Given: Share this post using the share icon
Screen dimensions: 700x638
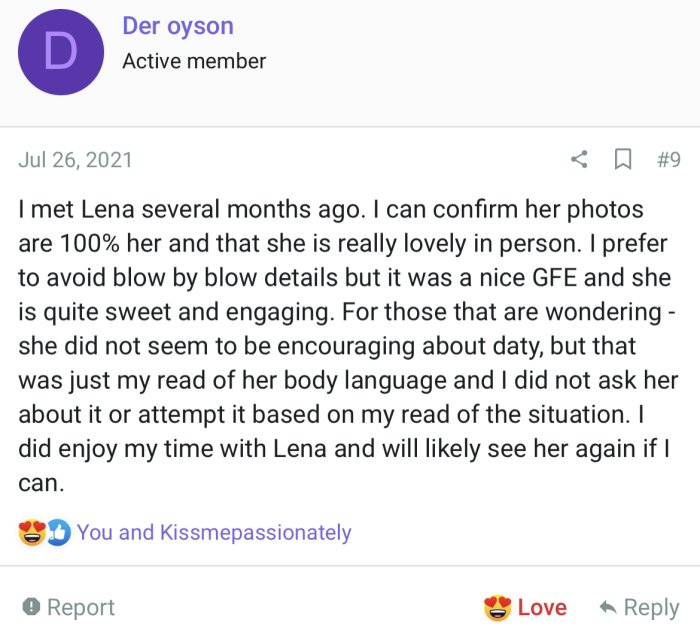Looking at the screenshot, I should (x=579, y=159).
